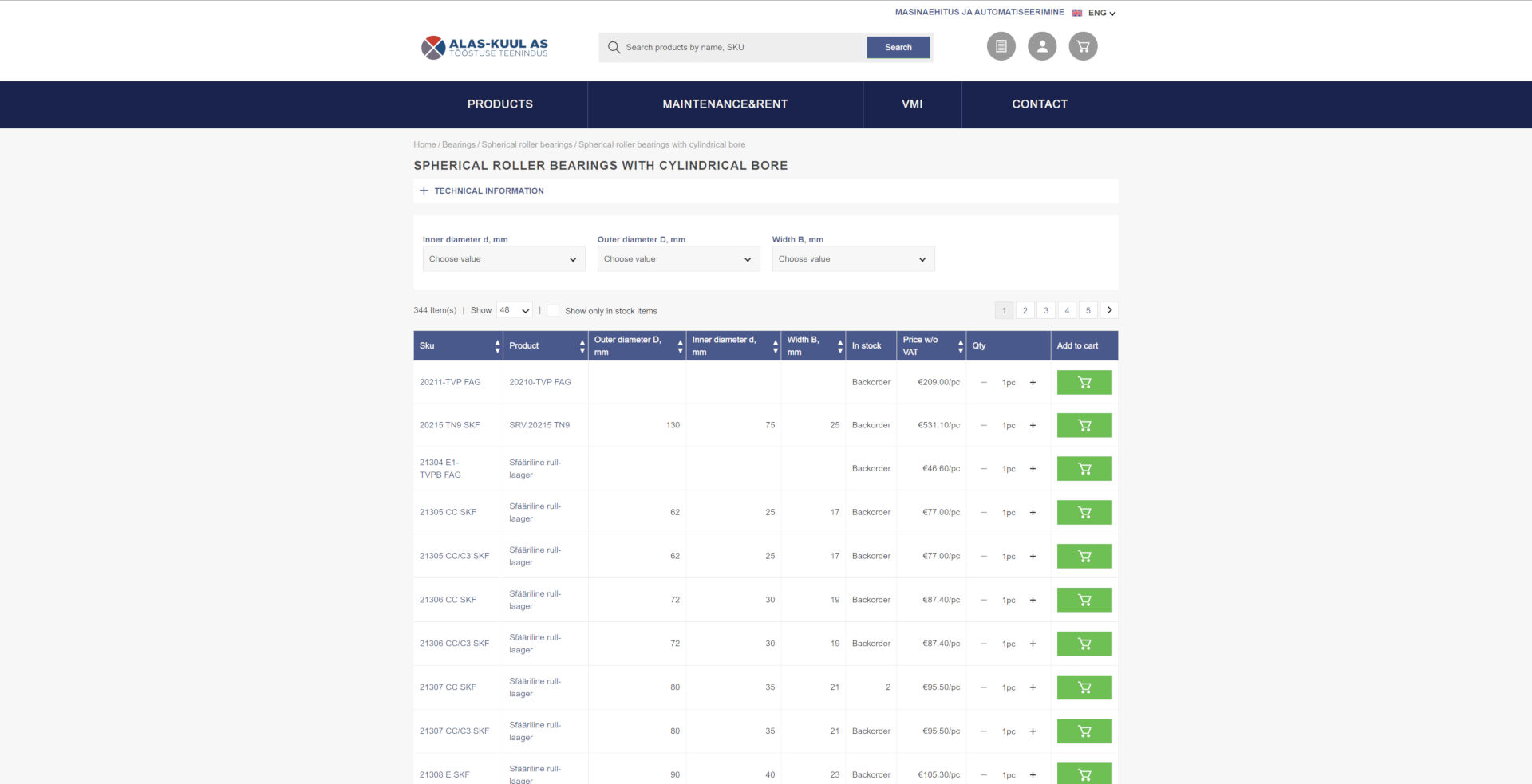Open the order list icon in header
Viewport: 1532px width, 784px height.
coord(1001,46)
